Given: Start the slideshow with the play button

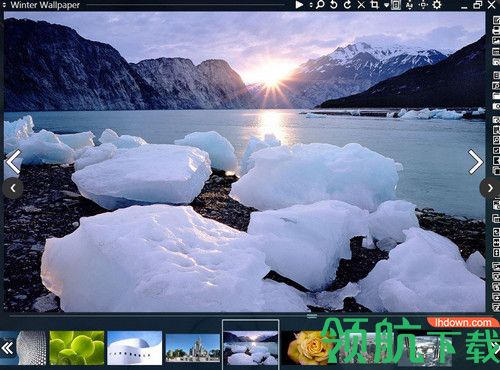Looking at the screenshot, I should [299, 5].
